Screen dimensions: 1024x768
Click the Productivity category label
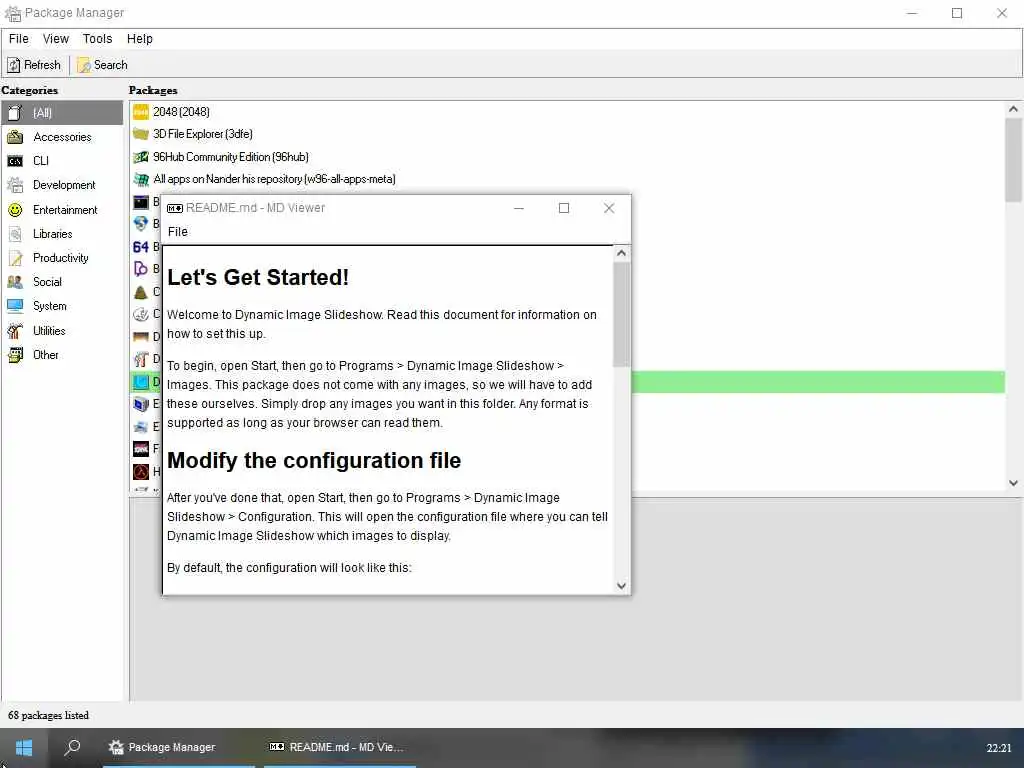(61, 258)
